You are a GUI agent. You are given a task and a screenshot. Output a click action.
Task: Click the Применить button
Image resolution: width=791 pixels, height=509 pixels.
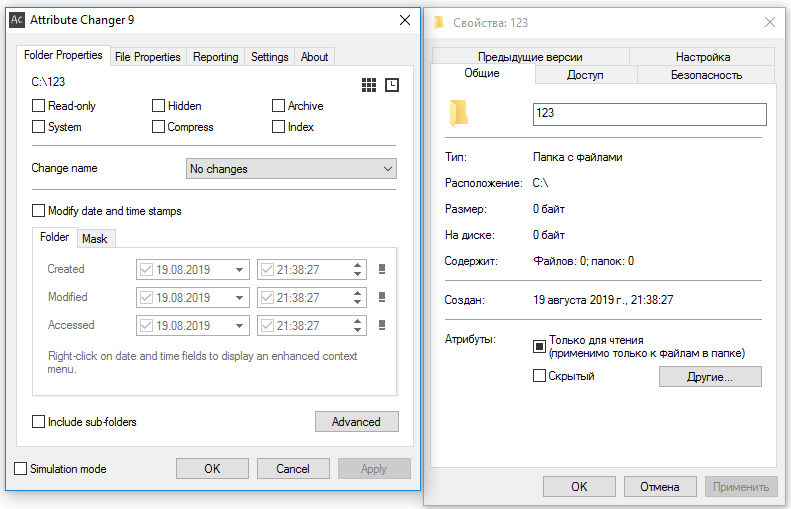coord(741,487)
